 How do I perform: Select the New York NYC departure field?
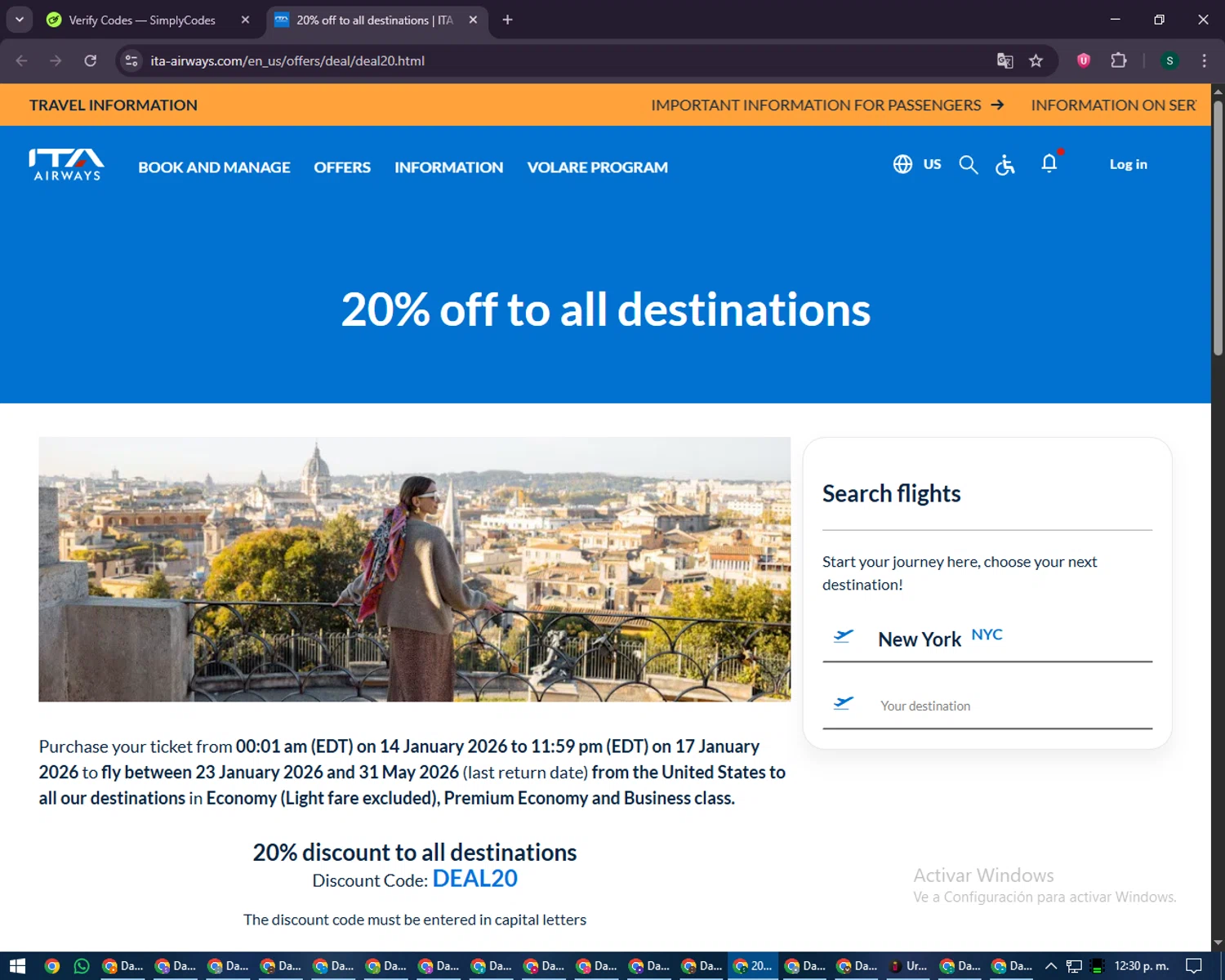(x=987, y=639)
